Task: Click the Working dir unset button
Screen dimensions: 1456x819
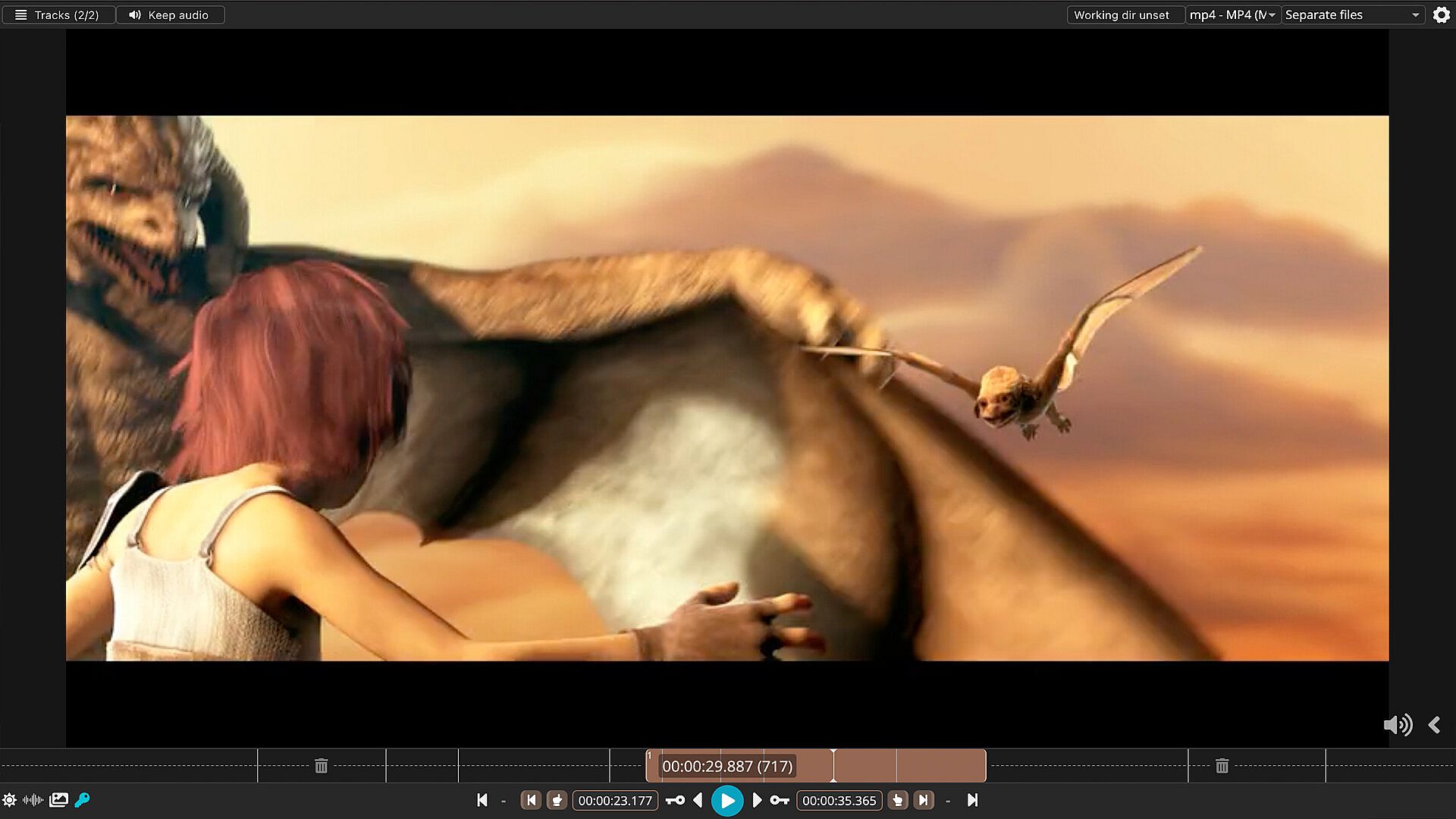Action: point(1122,14)
